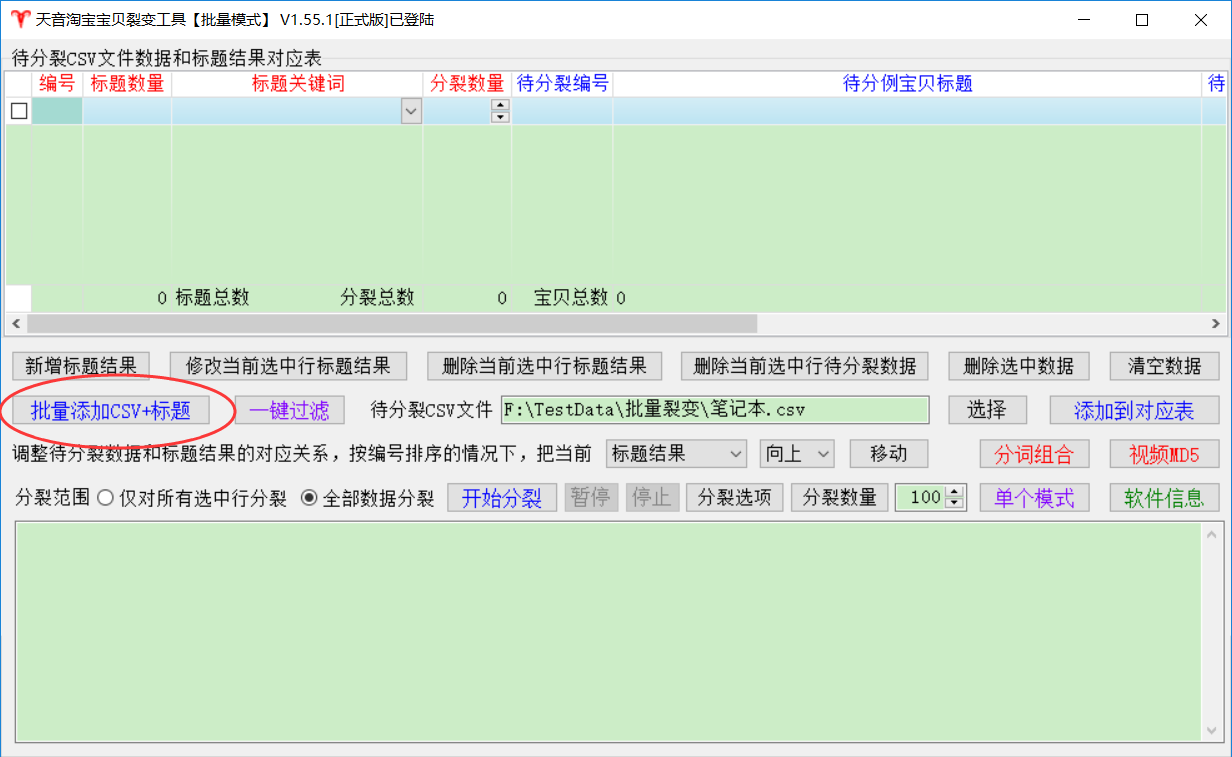Viewport: 1232px width, 757px height.
Task: Click the 一键过滤 button
Action: (289, 410)
